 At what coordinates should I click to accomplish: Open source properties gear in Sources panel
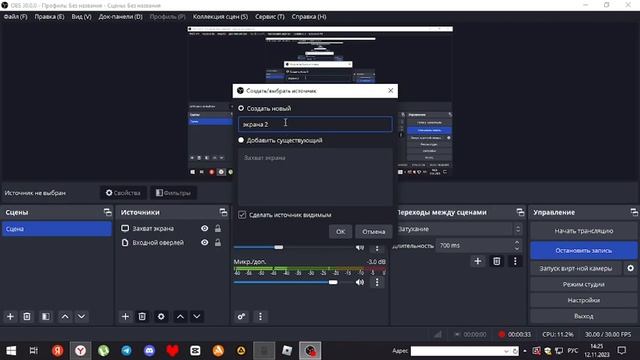tap(161, 316)
